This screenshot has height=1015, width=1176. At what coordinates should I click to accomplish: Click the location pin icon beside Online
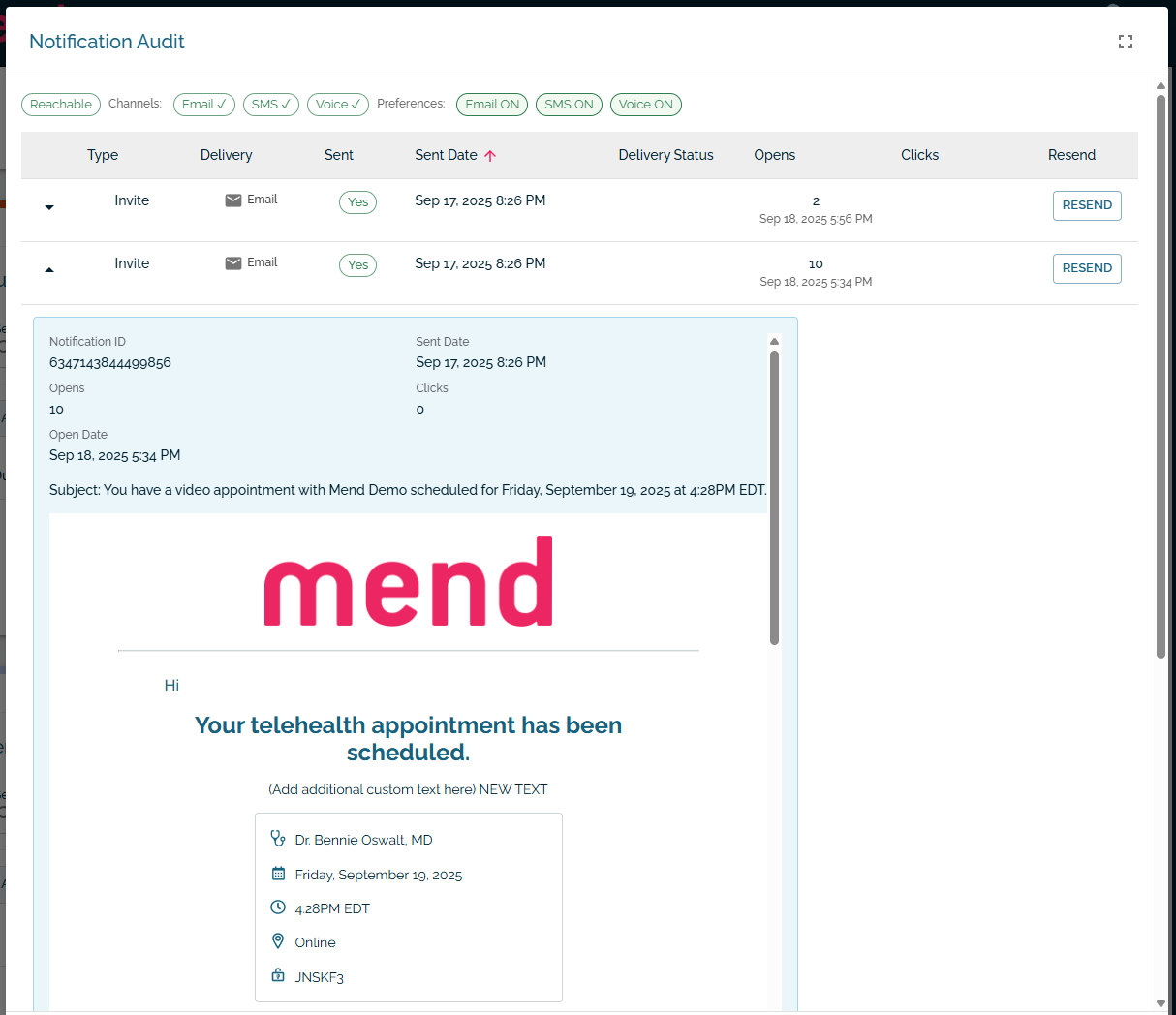coord(278,941)
